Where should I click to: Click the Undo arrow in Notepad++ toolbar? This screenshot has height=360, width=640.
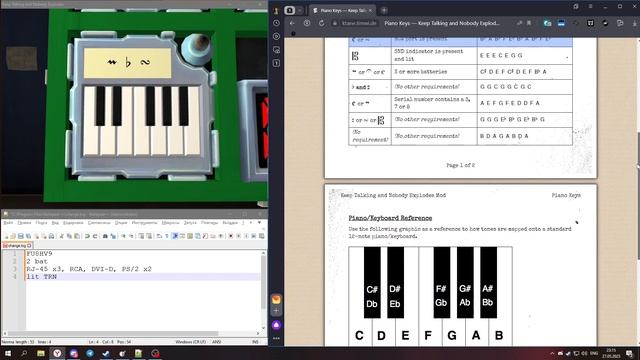87,236
